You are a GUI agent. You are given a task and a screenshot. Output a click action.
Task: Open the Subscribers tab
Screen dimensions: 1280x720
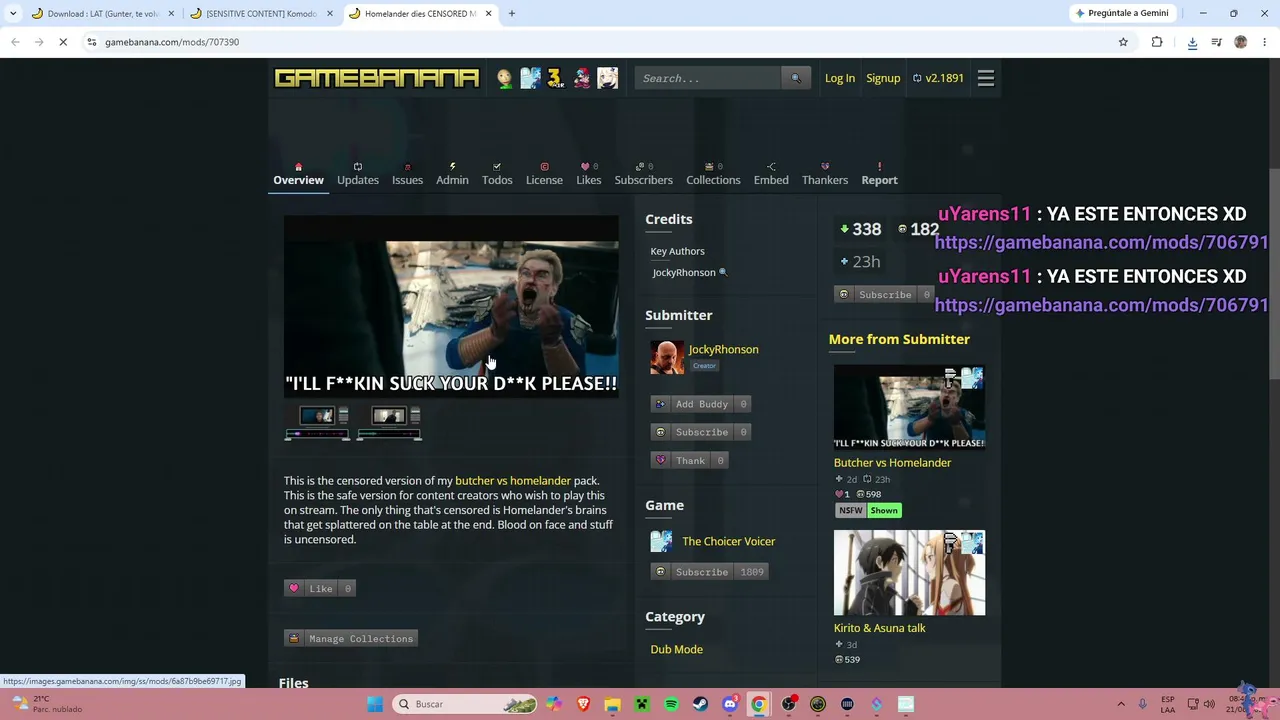coord(644,174)
